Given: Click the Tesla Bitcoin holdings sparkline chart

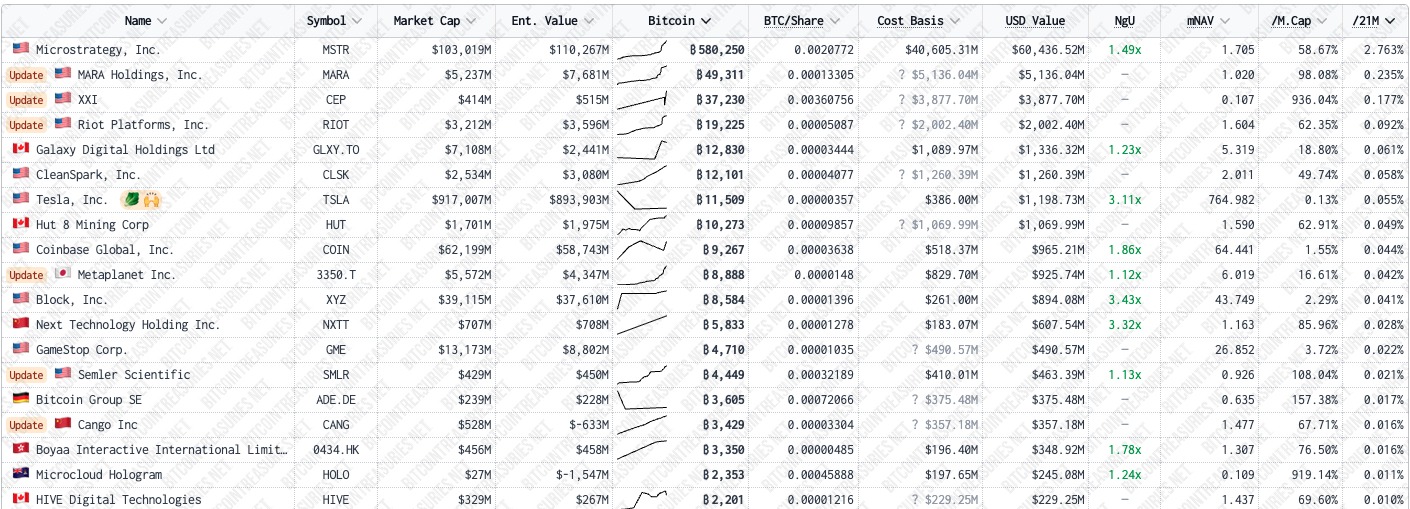Looking at the screenshot, I should tap(642, 199).
